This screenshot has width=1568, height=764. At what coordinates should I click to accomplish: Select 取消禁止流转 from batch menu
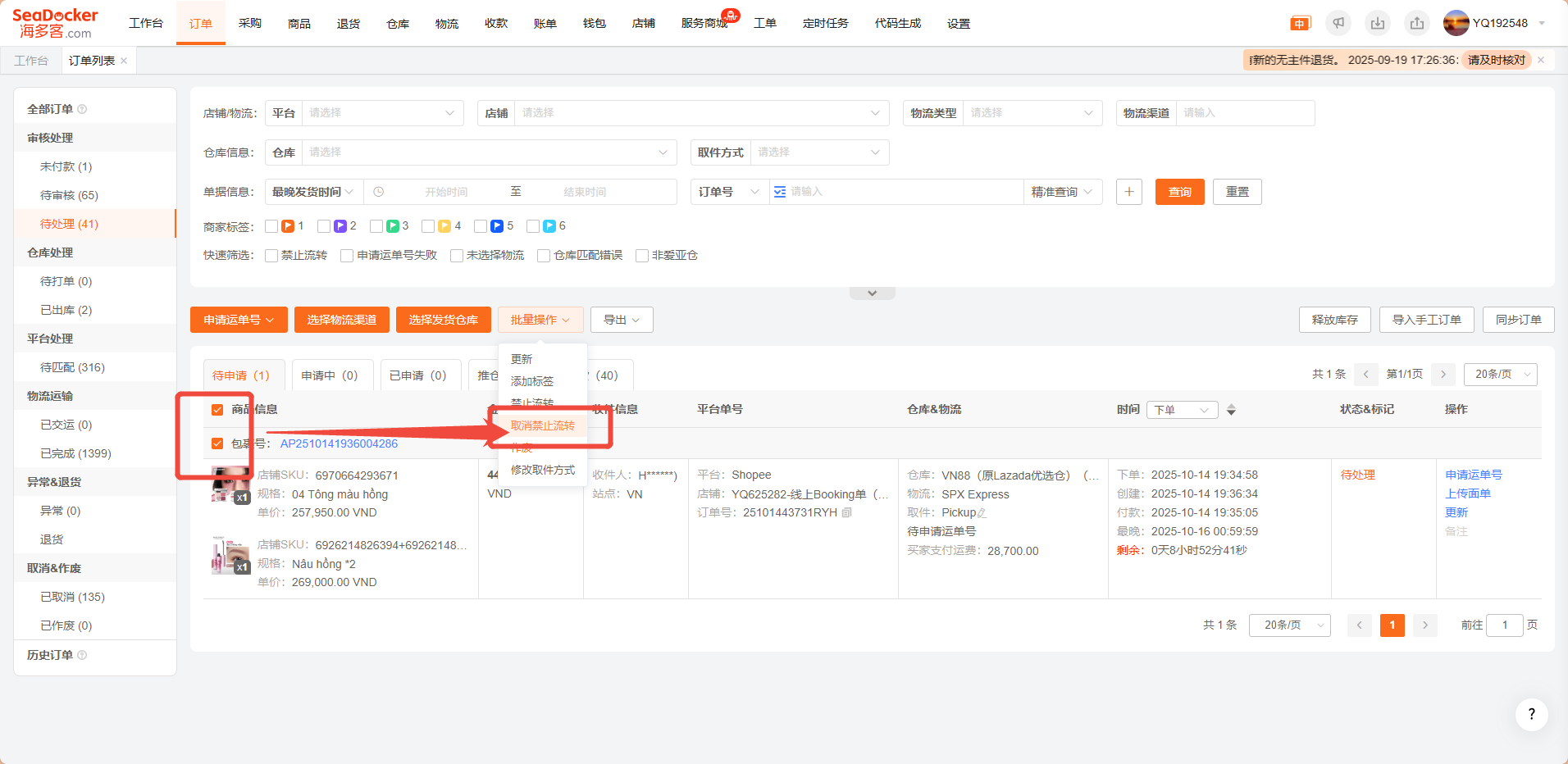[542, 425]
